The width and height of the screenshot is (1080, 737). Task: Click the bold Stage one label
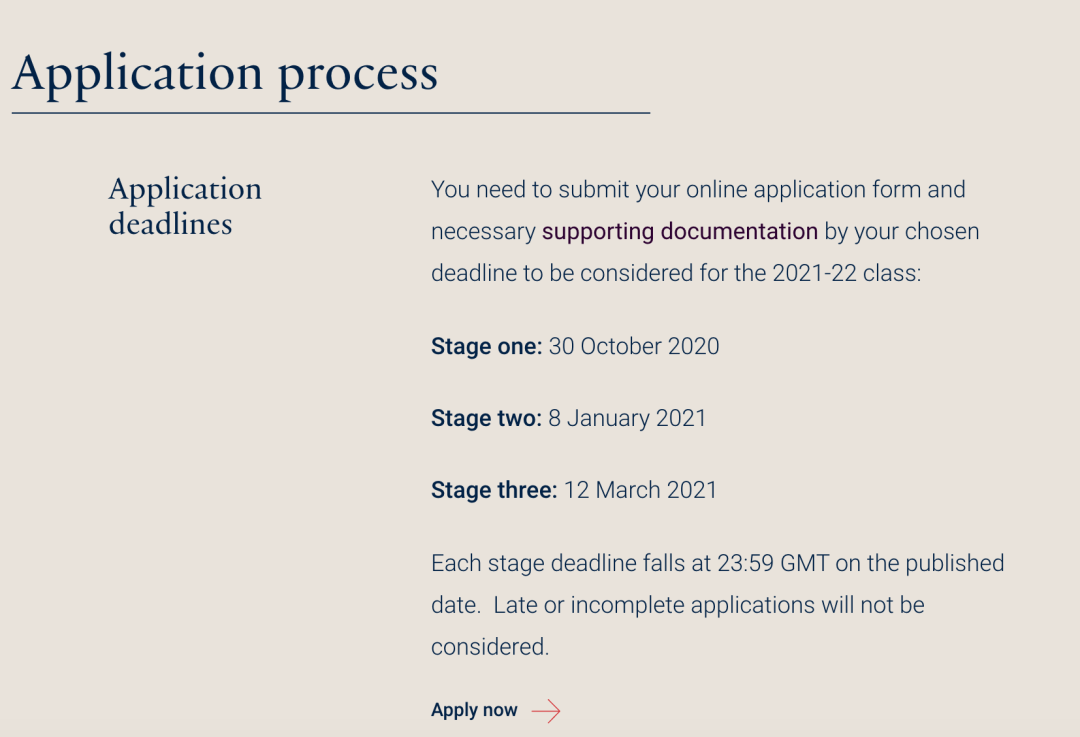tap(486, 346)
